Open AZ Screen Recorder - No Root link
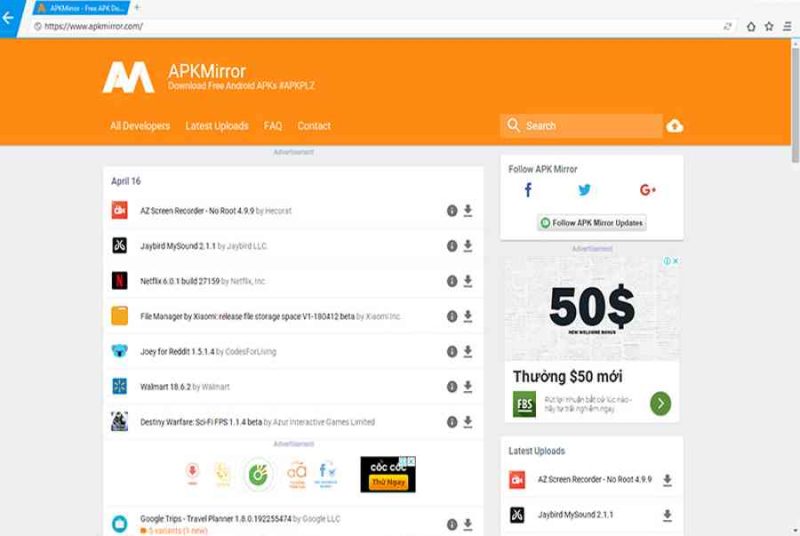This screenshot has width=800, height=536. click(x=197, y=211)
